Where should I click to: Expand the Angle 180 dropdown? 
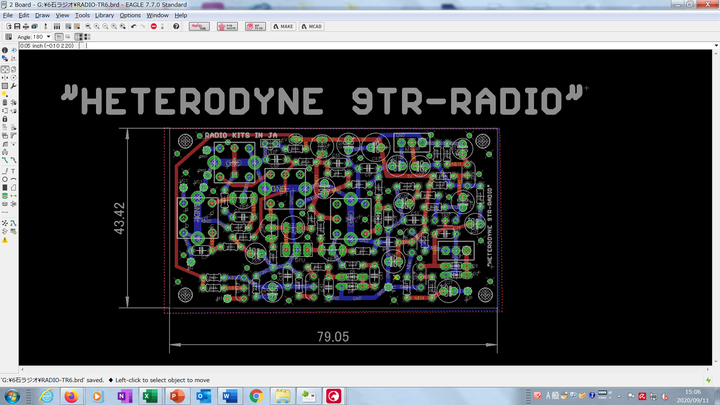click(48, 37)
